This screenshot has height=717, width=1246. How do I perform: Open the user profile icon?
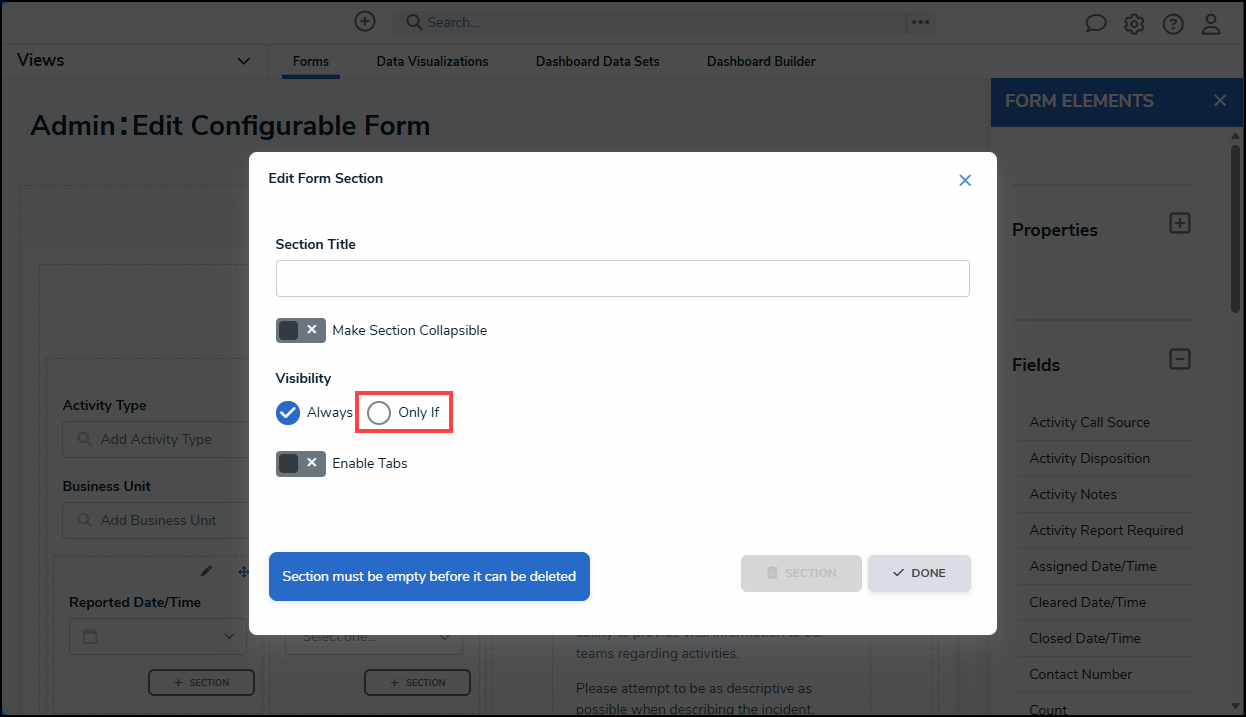(1211, 24)
